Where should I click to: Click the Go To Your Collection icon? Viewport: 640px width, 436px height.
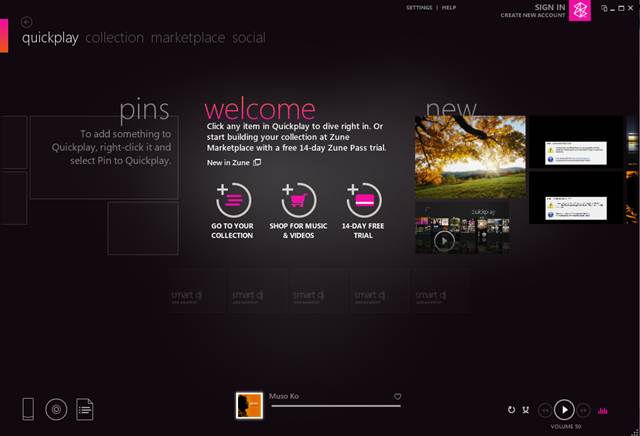point(233,200)
